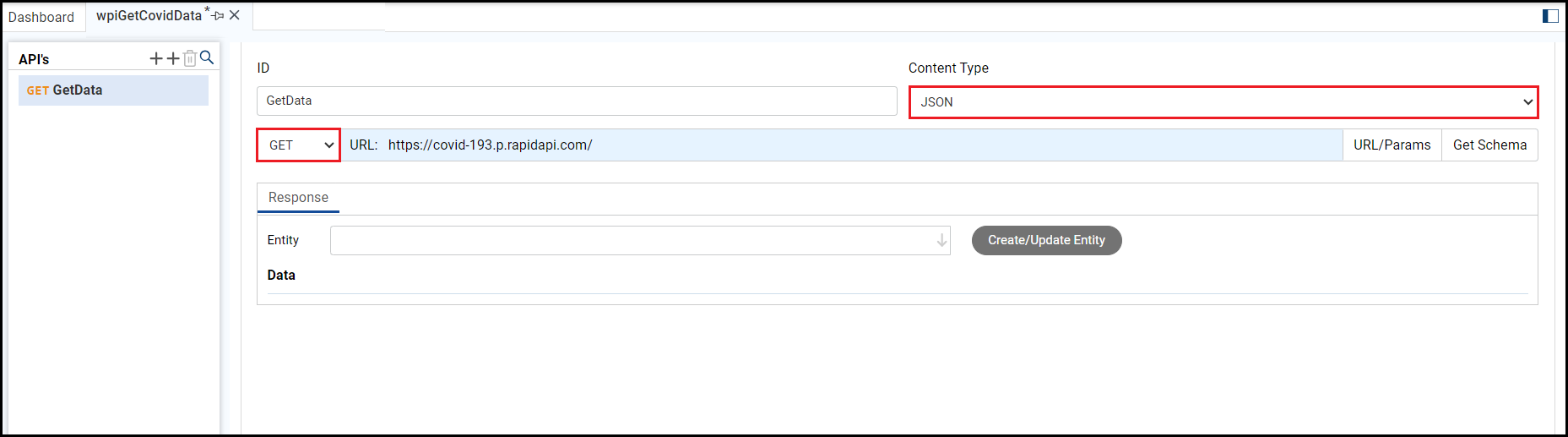Pin the wpiGetCovidData tab

[219, 16]
